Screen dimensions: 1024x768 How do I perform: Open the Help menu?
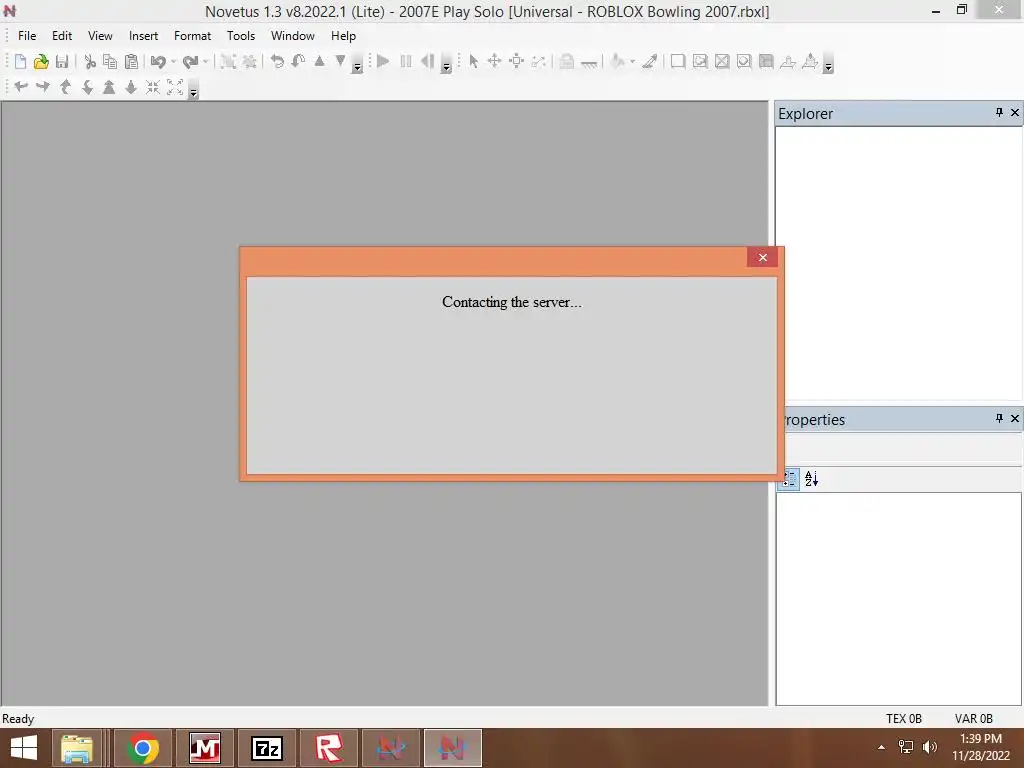coord(343,36)
